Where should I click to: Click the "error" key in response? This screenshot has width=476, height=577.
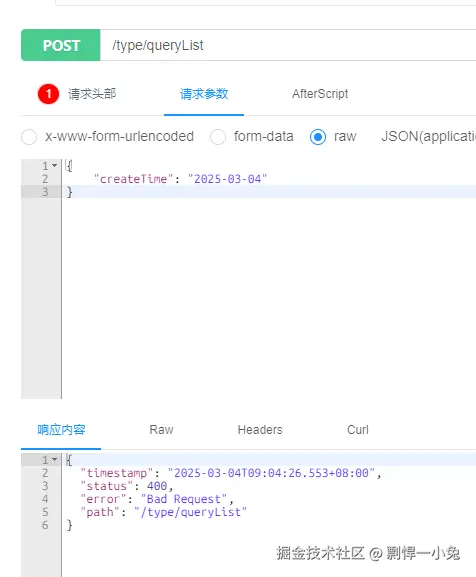103,499
